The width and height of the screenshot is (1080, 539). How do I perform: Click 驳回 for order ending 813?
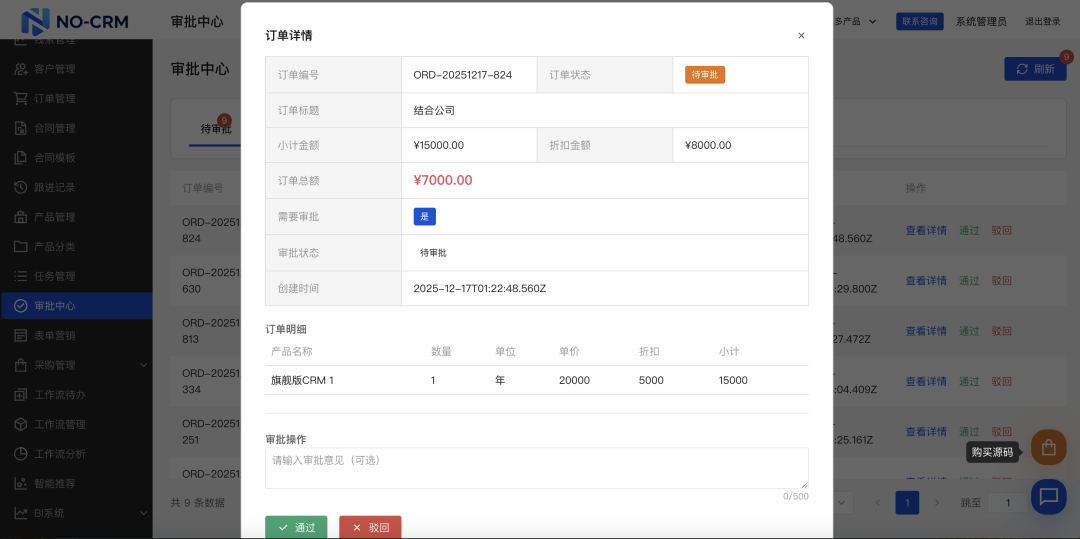coord(1001,331)
